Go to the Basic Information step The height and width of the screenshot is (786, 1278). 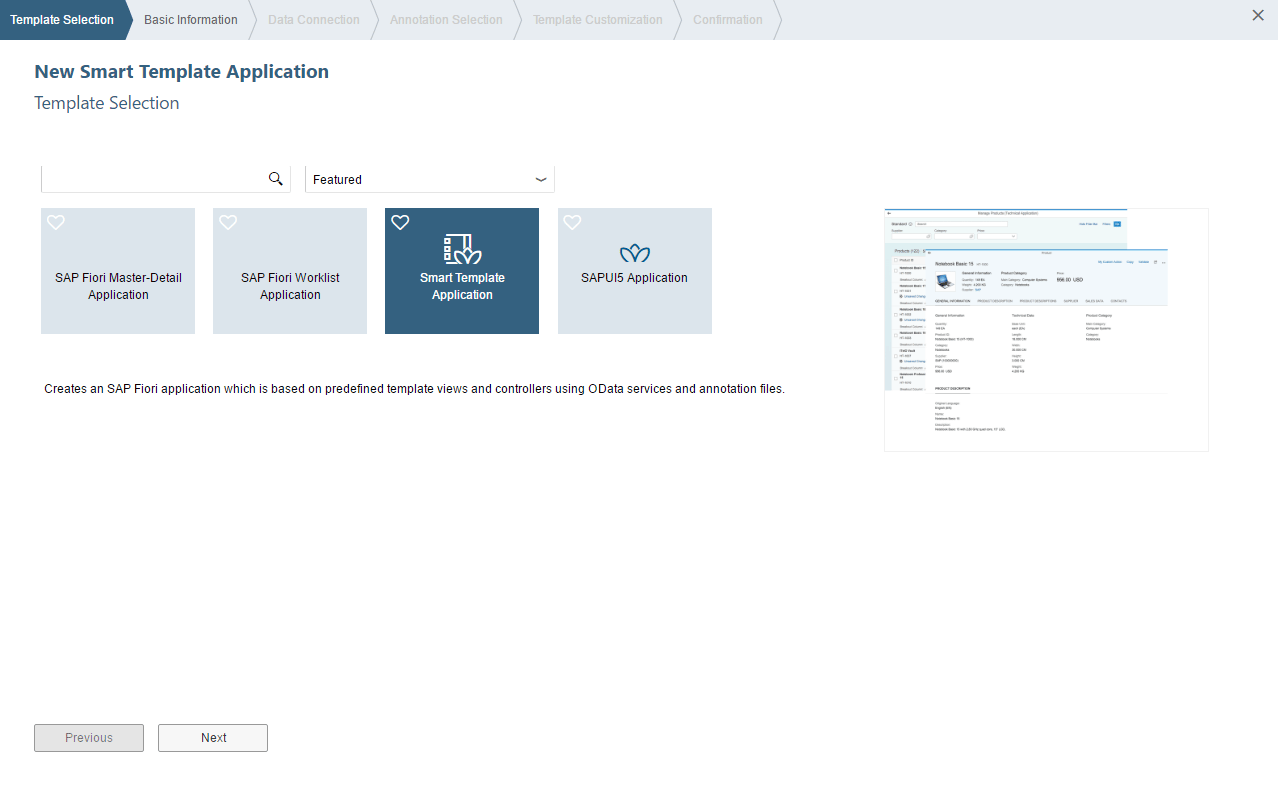point(191,20)
